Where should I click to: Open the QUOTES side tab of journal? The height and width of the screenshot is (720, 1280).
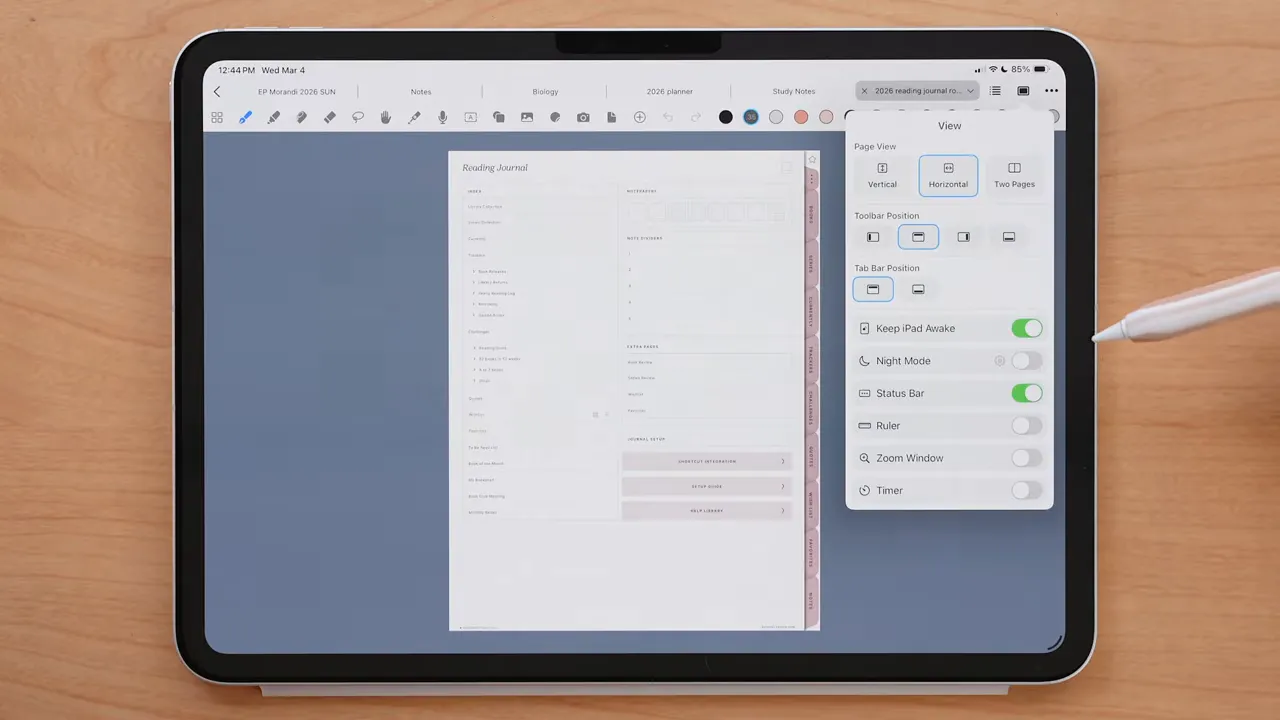tap(812, 456)
